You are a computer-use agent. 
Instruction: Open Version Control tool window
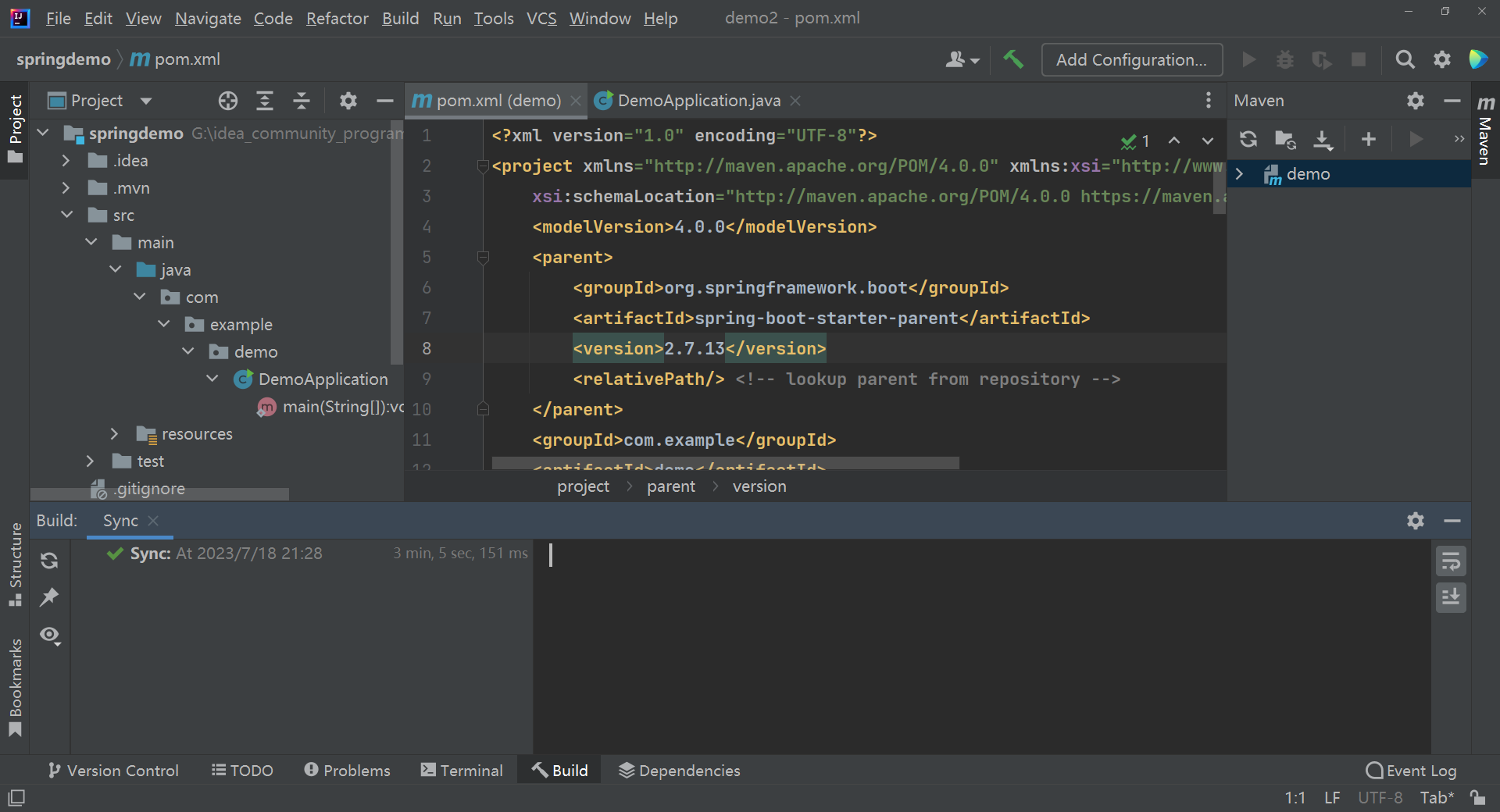112,771
